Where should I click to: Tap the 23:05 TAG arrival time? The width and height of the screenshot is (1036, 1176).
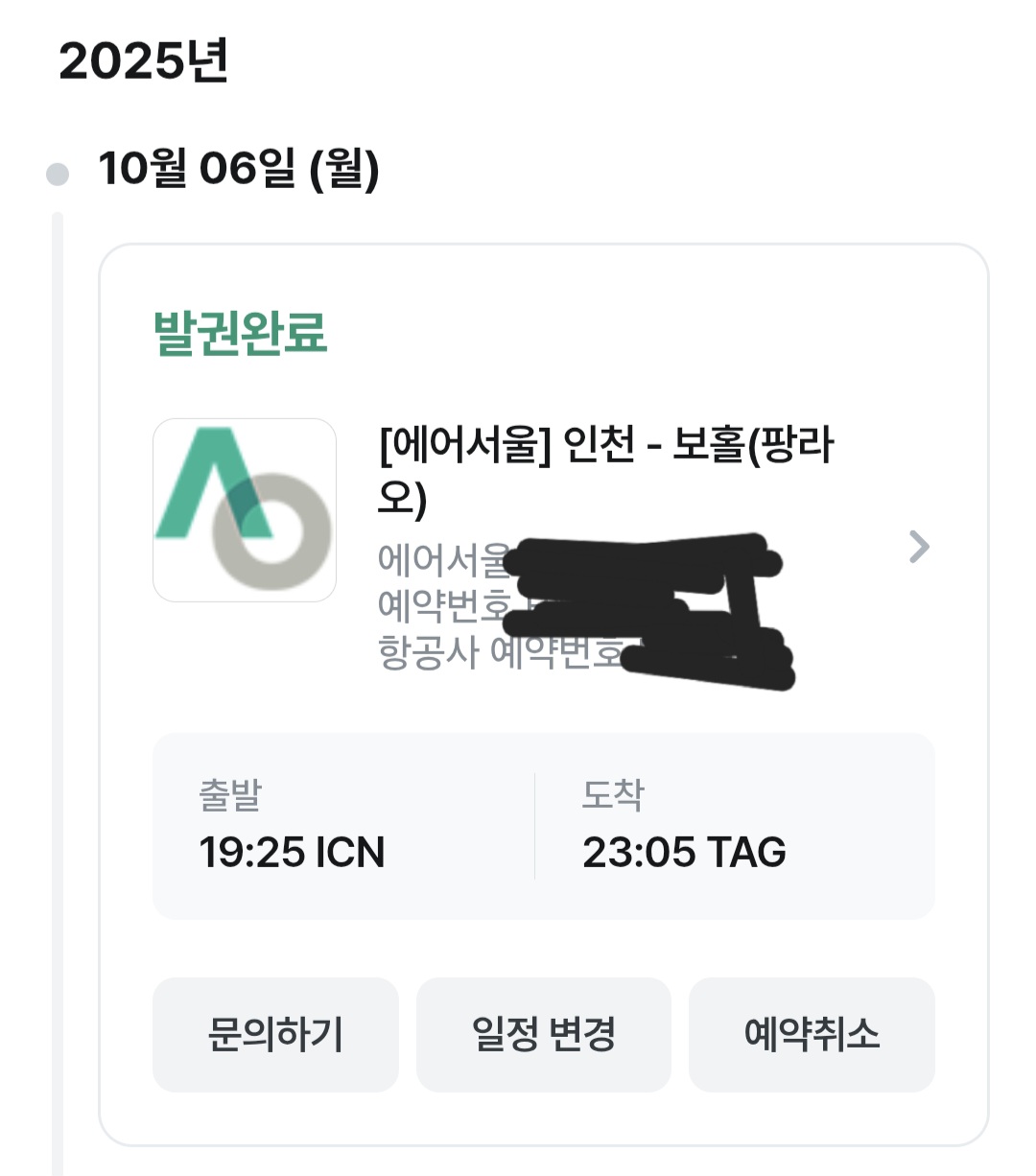684,852
